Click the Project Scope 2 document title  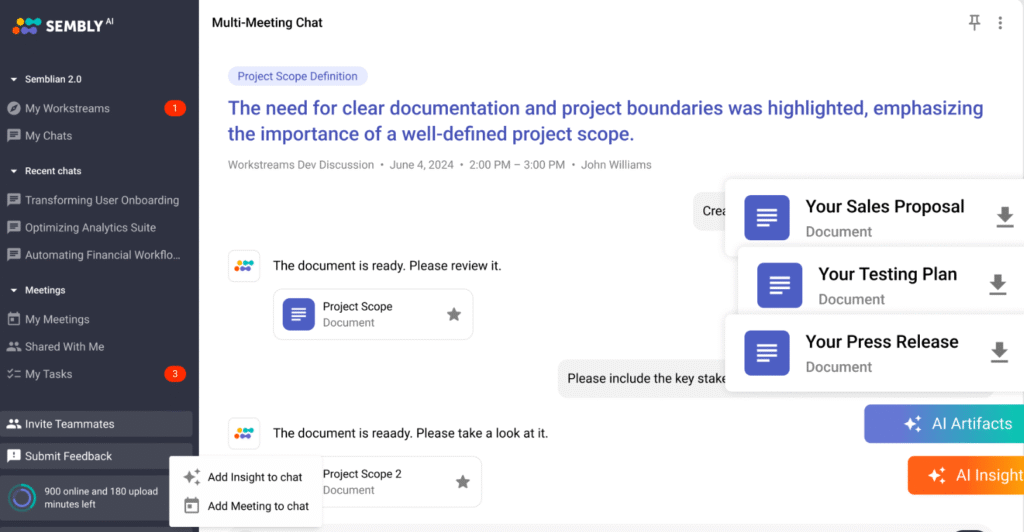tap(362, 474)
